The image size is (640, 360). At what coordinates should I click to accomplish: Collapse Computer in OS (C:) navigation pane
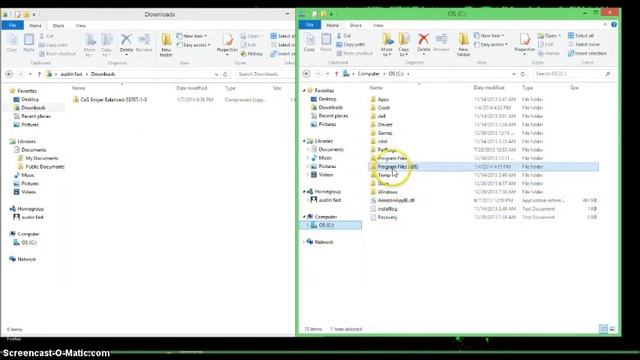pyautogui.click(x=304, y=217)
